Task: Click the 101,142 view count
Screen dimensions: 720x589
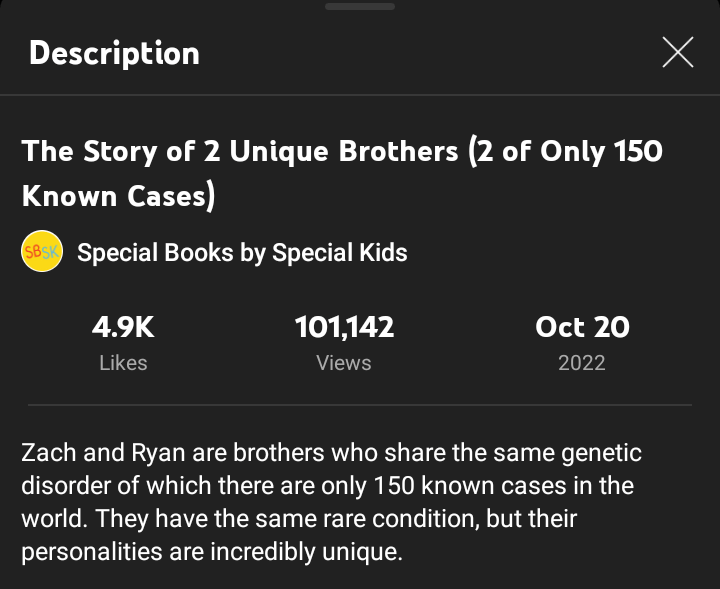Action: click(x=344, y=327)
